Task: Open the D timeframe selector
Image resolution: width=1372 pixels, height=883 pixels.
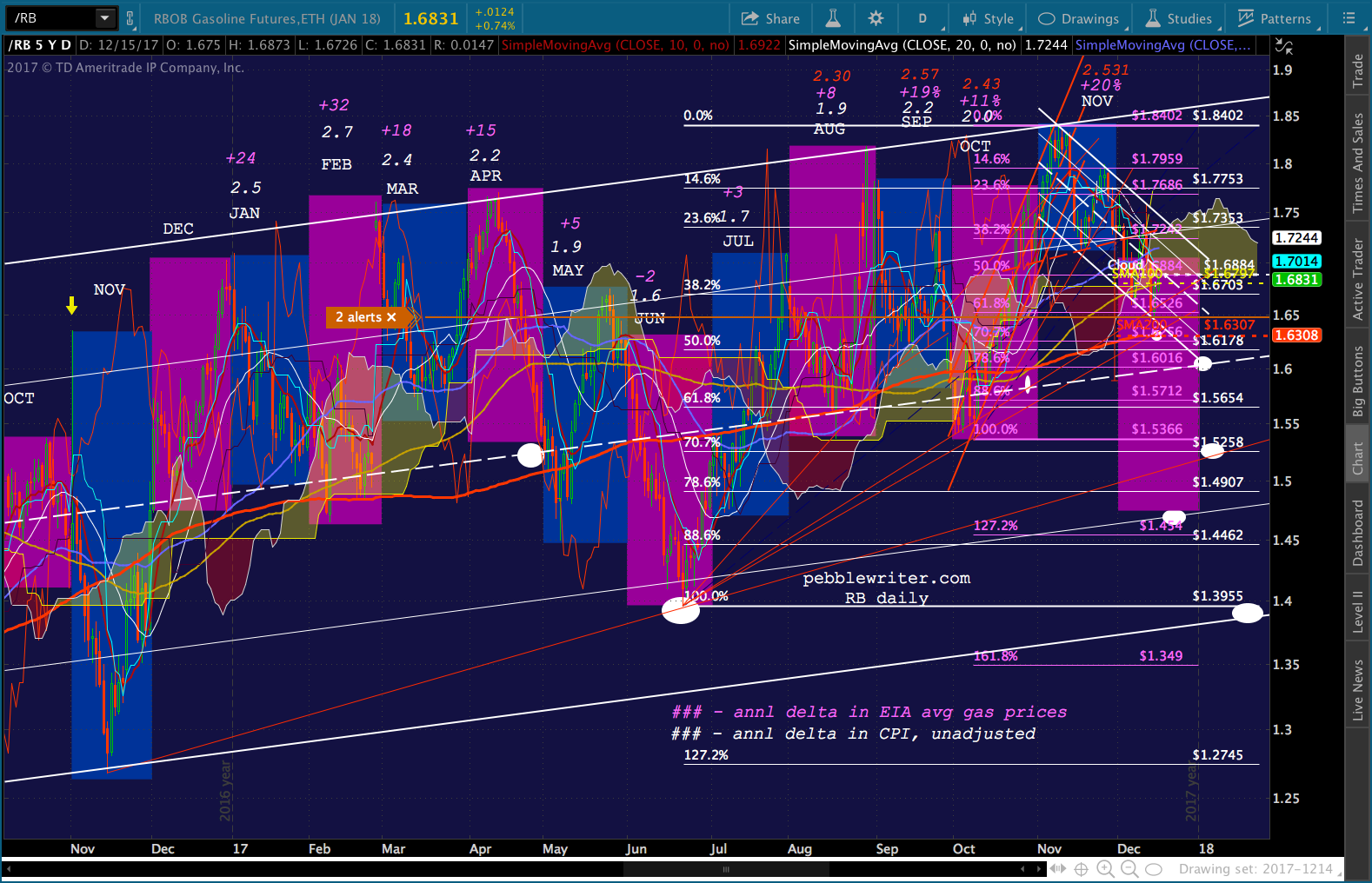Action: pyautogui.click(x=922, y=18)
